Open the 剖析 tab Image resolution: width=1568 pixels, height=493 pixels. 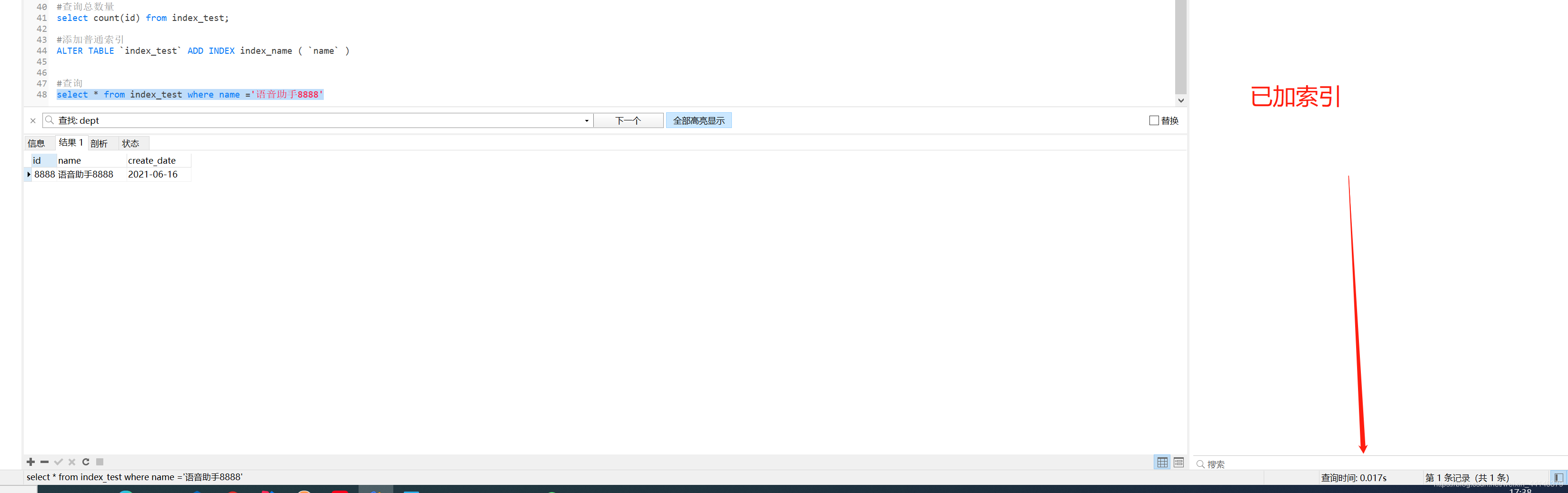(x=99, y=144)
